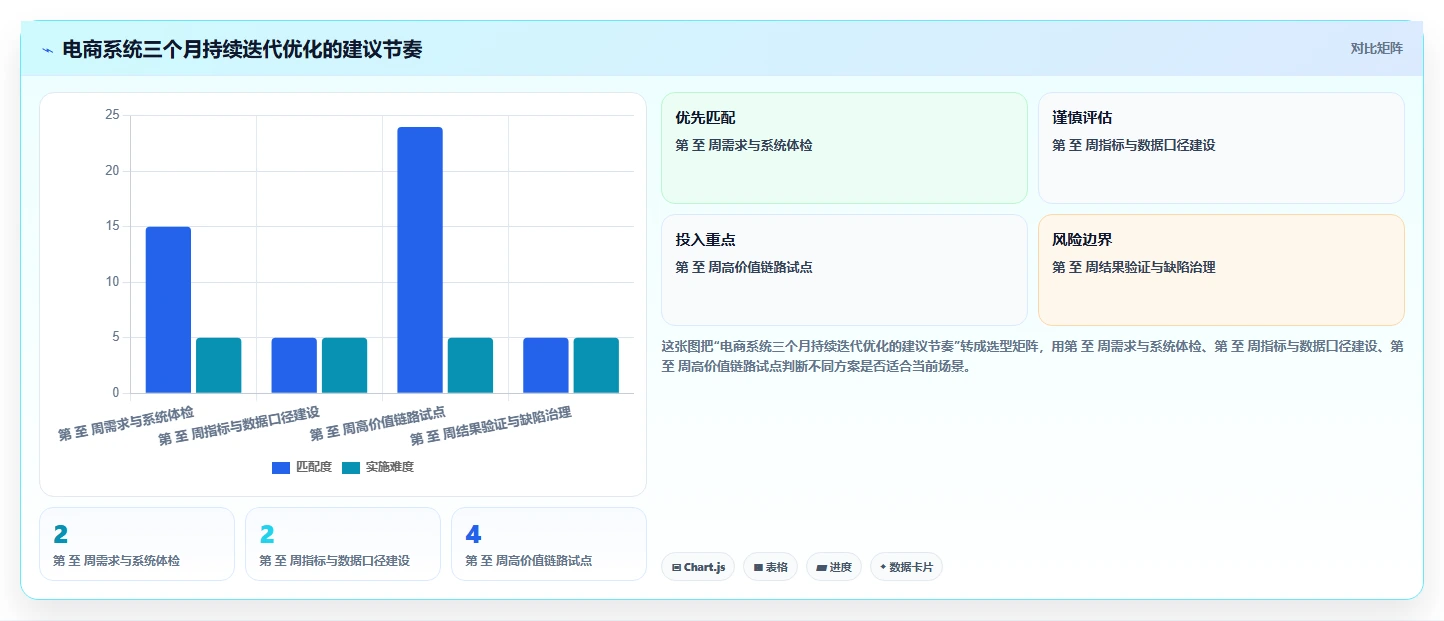Select the 进度 tag
The height and width of the screenshot is (621, 1444).
tap(834, 567)
